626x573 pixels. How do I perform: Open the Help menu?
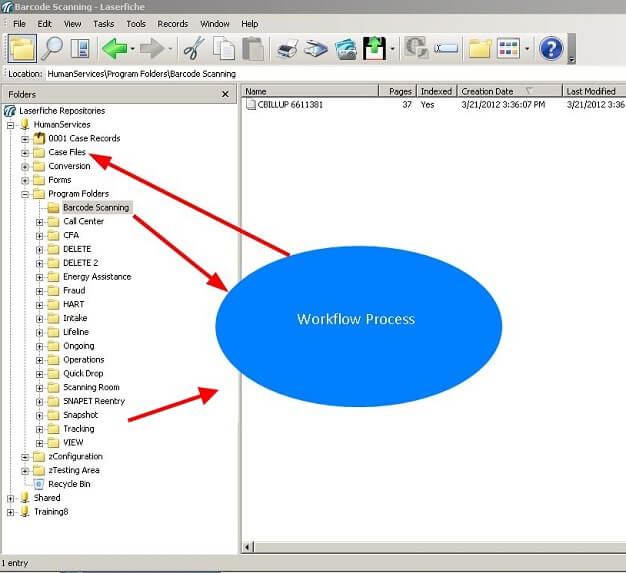(250, 24)
